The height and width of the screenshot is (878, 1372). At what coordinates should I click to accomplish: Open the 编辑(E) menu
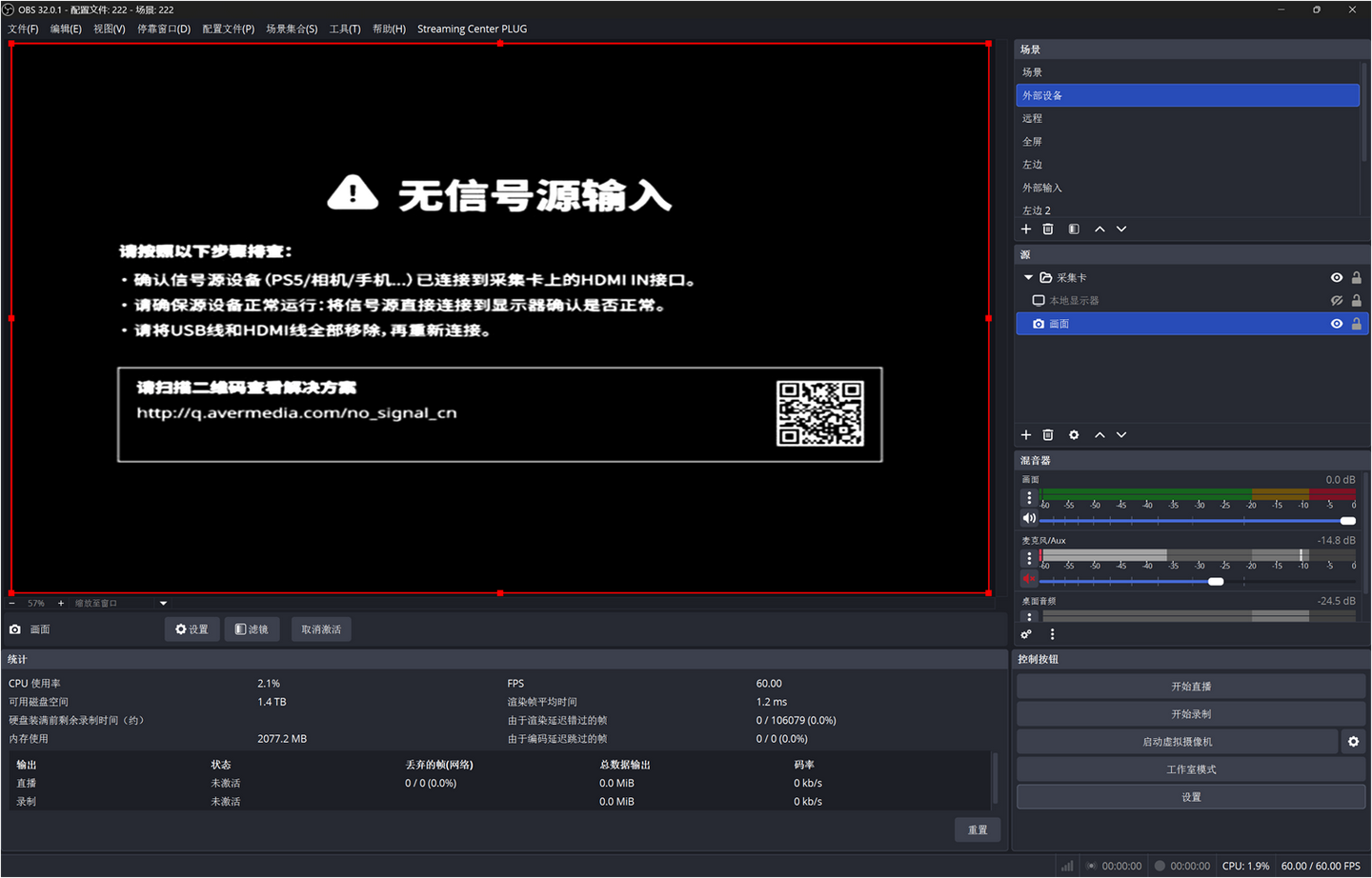coord(66,29)
